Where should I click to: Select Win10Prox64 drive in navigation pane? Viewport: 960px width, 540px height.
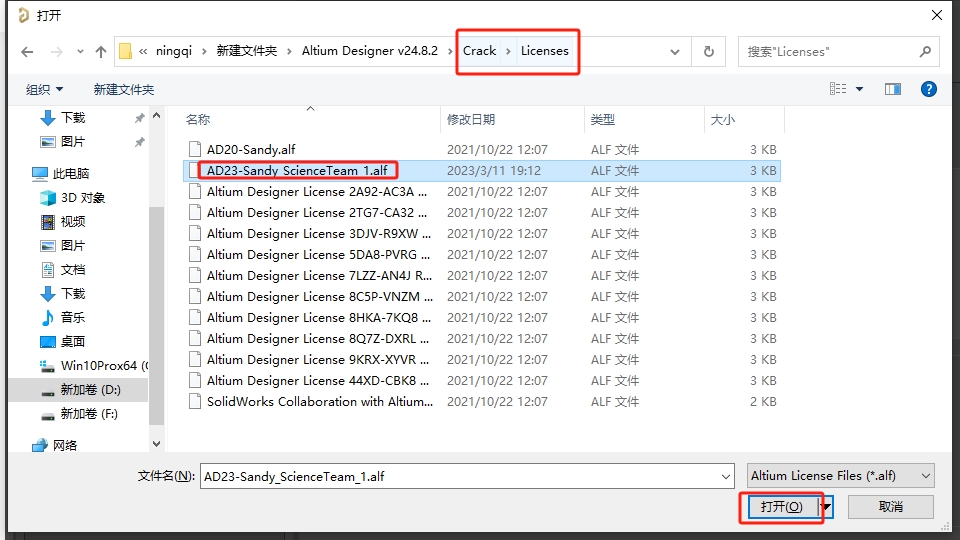93,366
